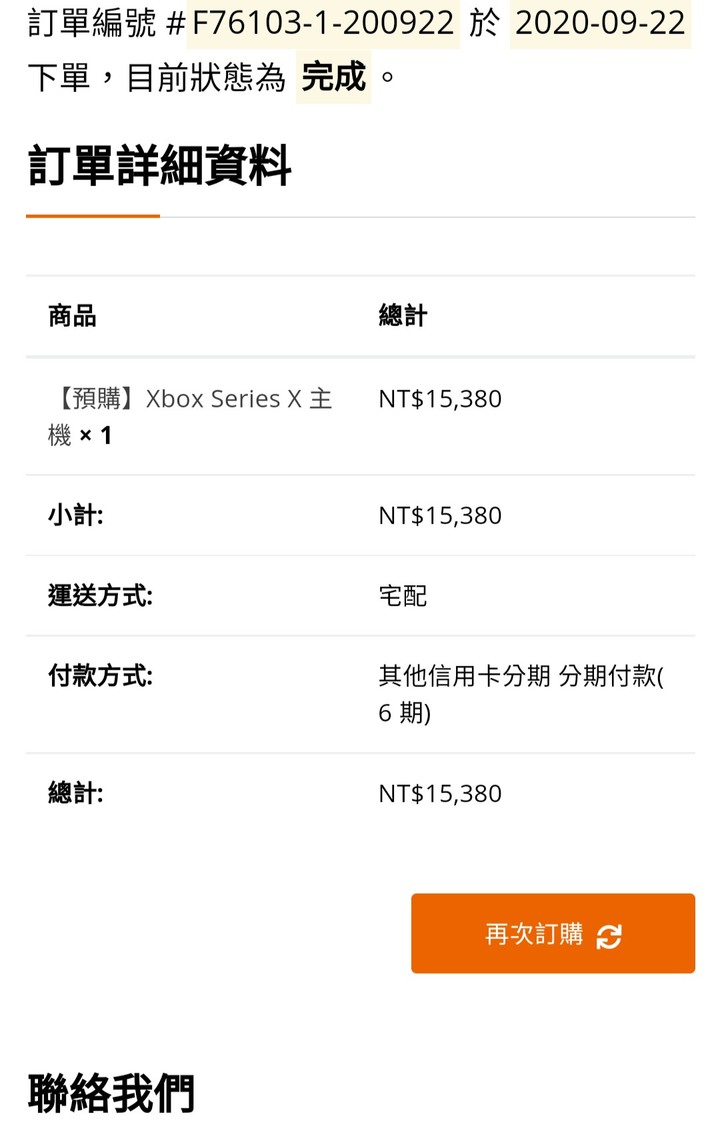
Task: Click the 運送方式 row label
Action: coord(100,595)
